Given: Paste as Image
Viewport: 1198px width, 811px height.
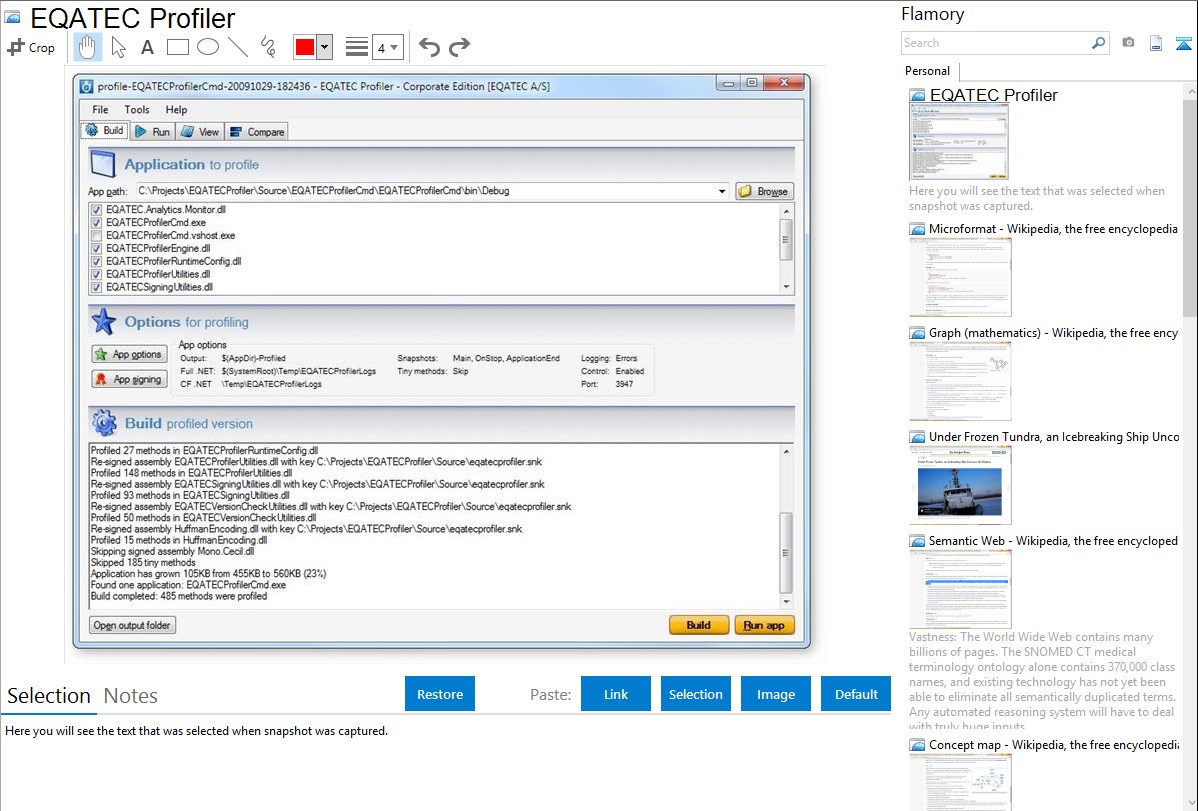Looking at the screenshot, I should click(x=775, y=694).
